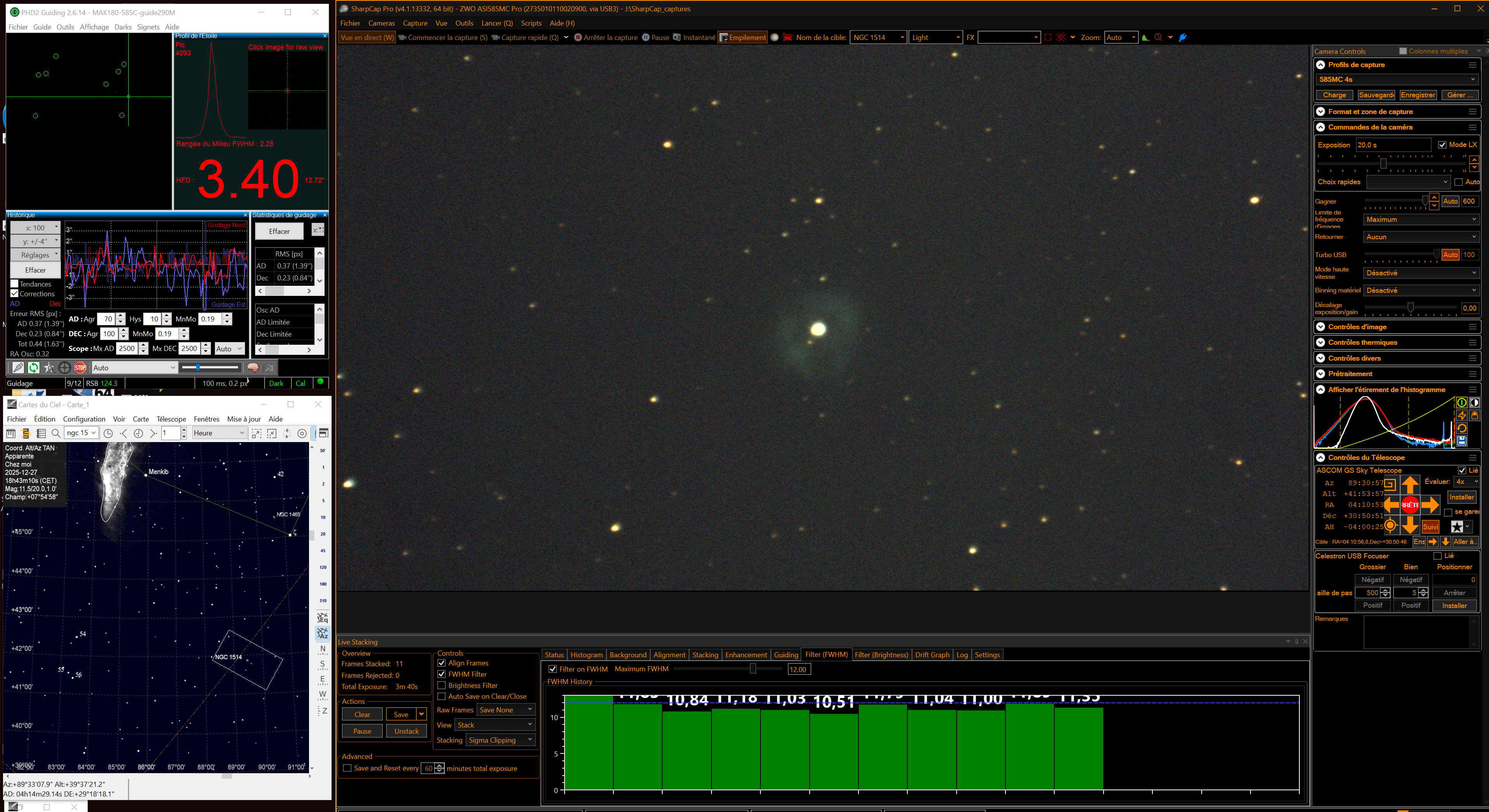Image resolution: width=1489 pixels, height=812 pixels.
Task: Adjust the Maximum FWHM slider
Action: point(753,669)
